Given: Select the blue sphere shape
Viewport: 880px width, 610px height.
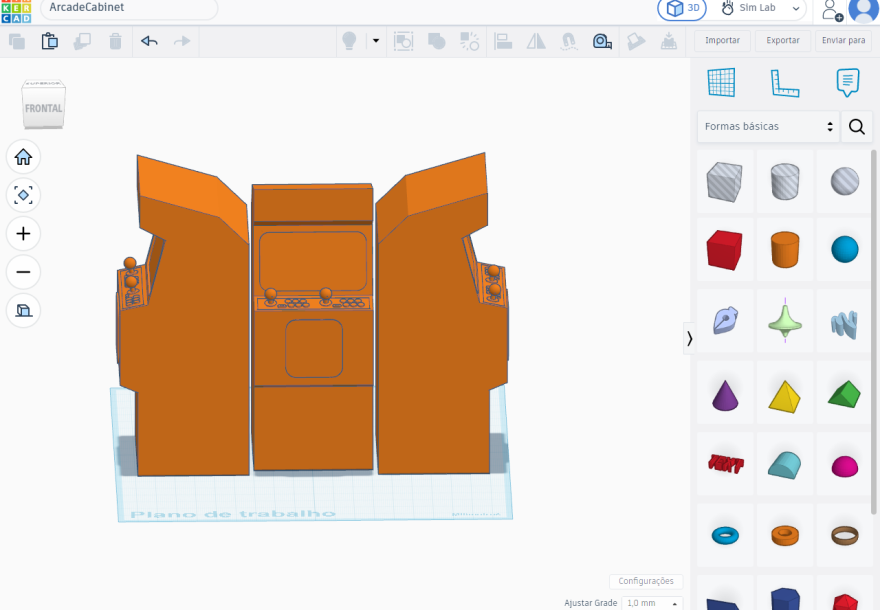Looking at the screenshot, I should 845,250.
